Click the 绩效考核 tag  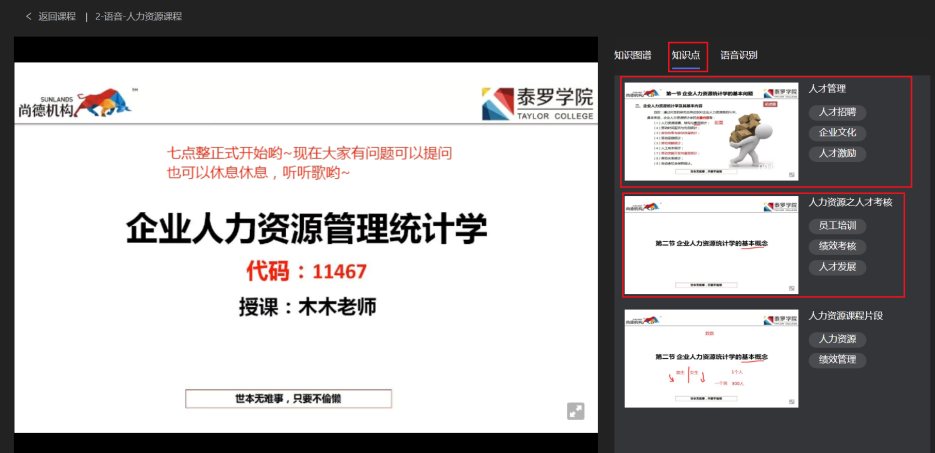point(837,246)
